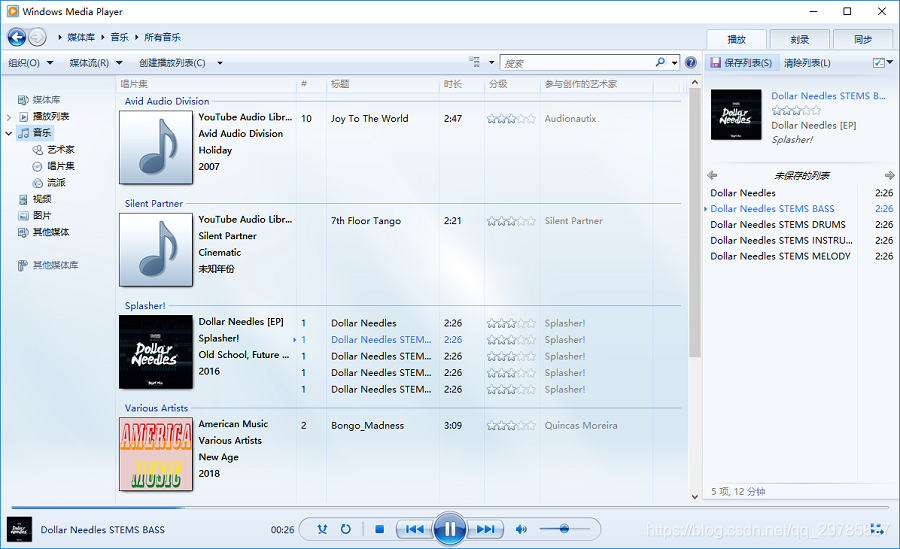
Task: Click Dollar Needles album art in library
Action: [x=156, y=352]
